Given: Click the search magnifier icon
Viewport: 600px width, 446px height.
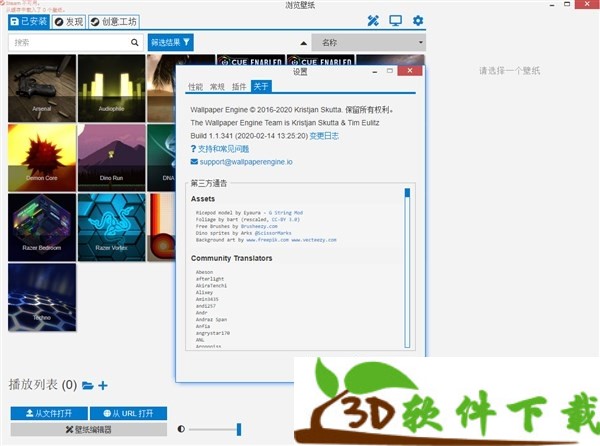Looking at the screenshot, I should pyautogui.click(x=135, y=42).
